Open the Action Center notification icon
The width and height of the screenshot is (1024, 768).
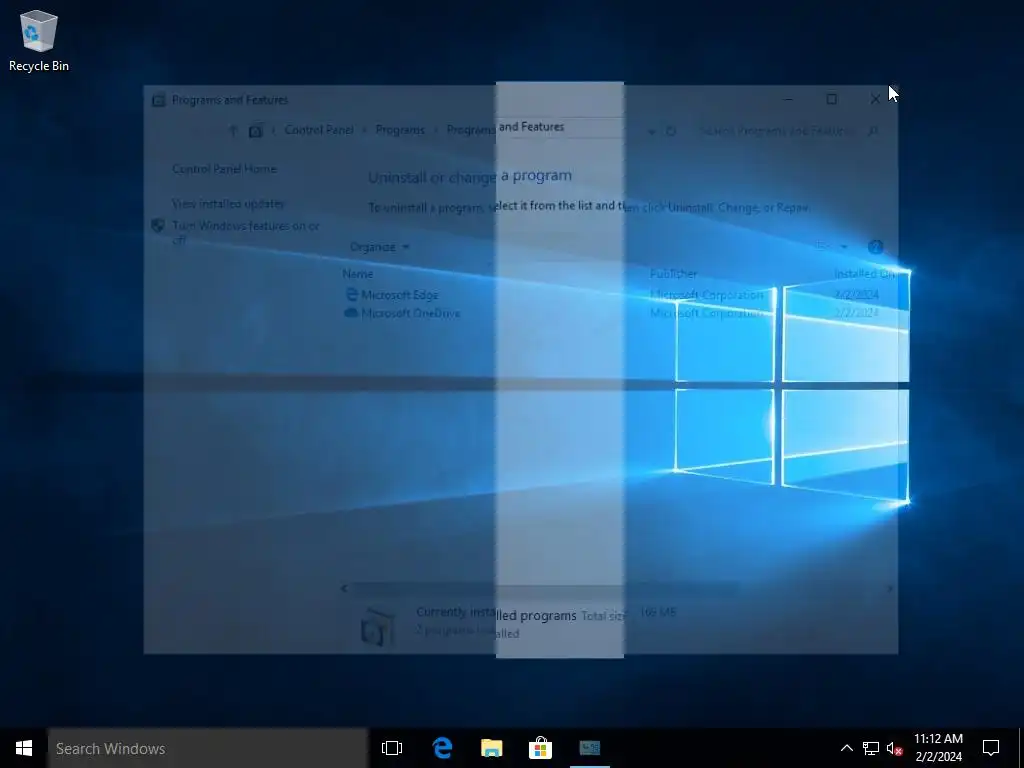(x=991, y=748)
